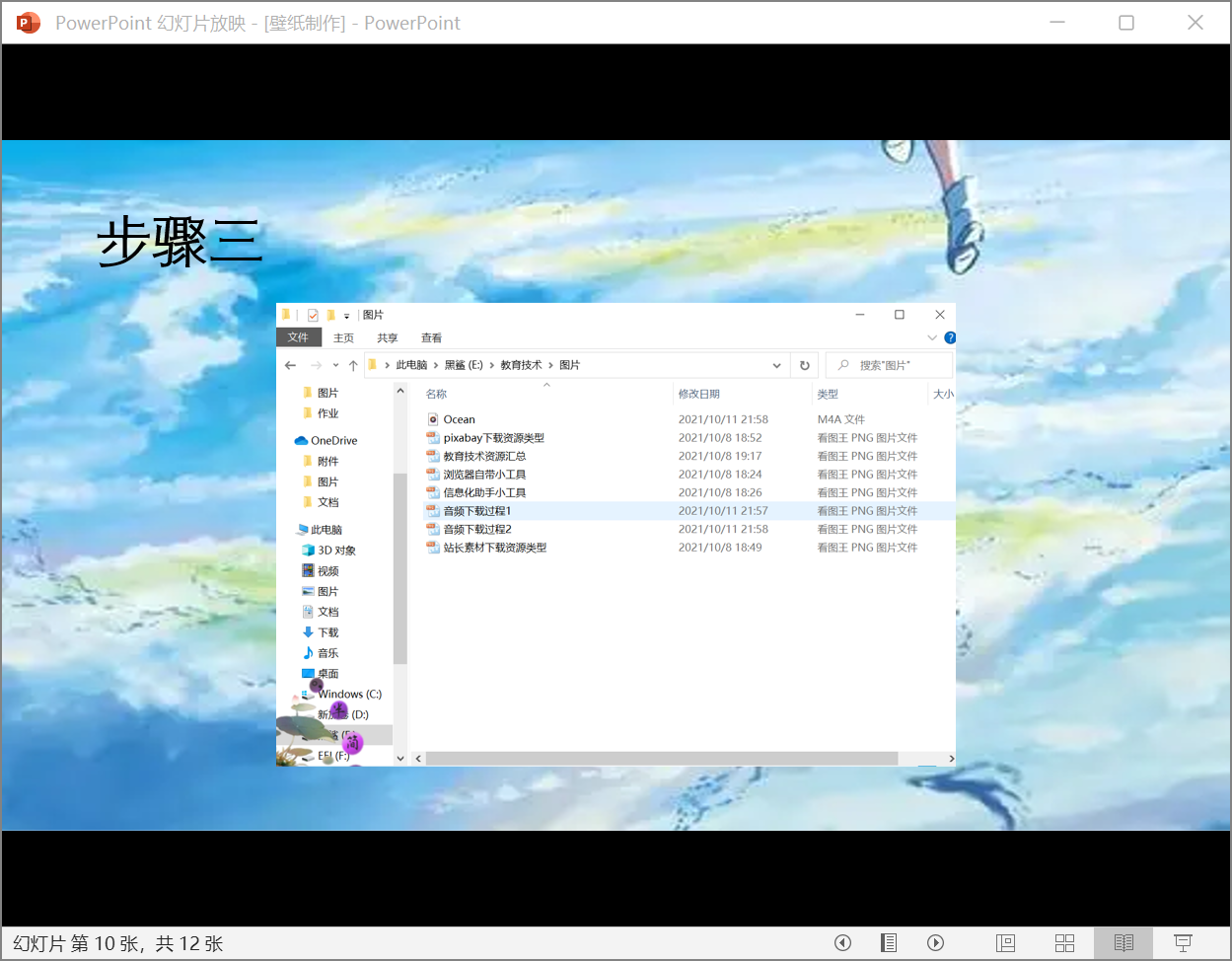The width and height of the screenshot is (1232, 961).
Task: Sort files by the 修改日期 column header
Action: tap(699, 395)
